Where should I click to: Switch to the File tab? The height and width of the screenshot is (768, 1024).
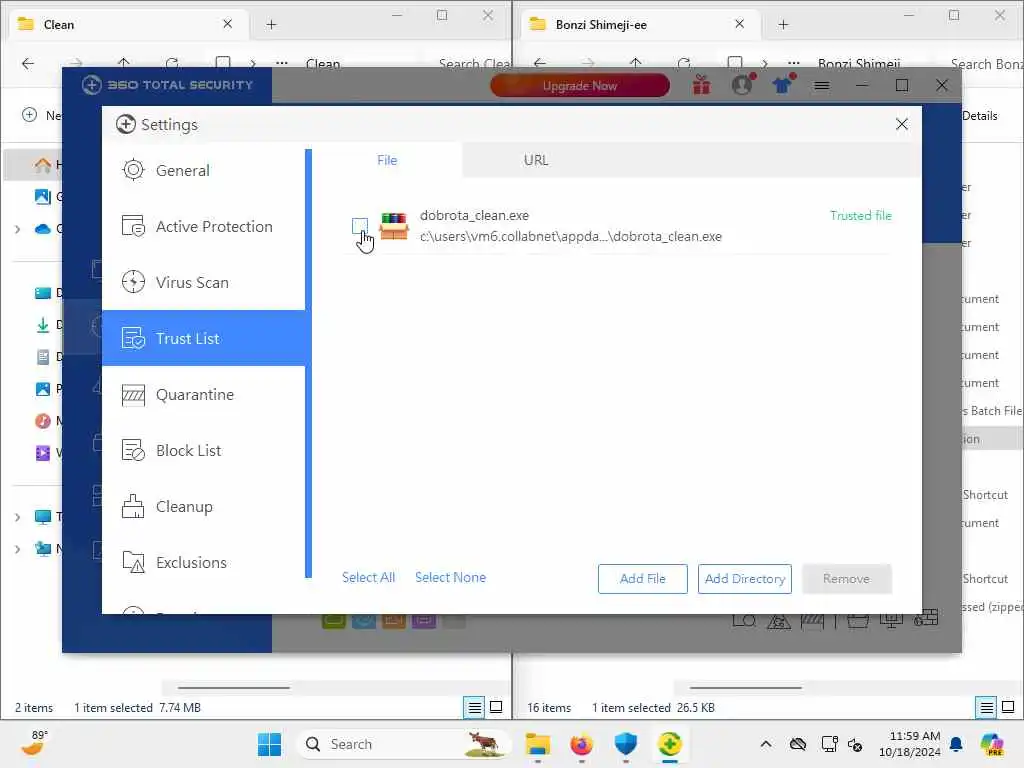click(x=387, y=160)
